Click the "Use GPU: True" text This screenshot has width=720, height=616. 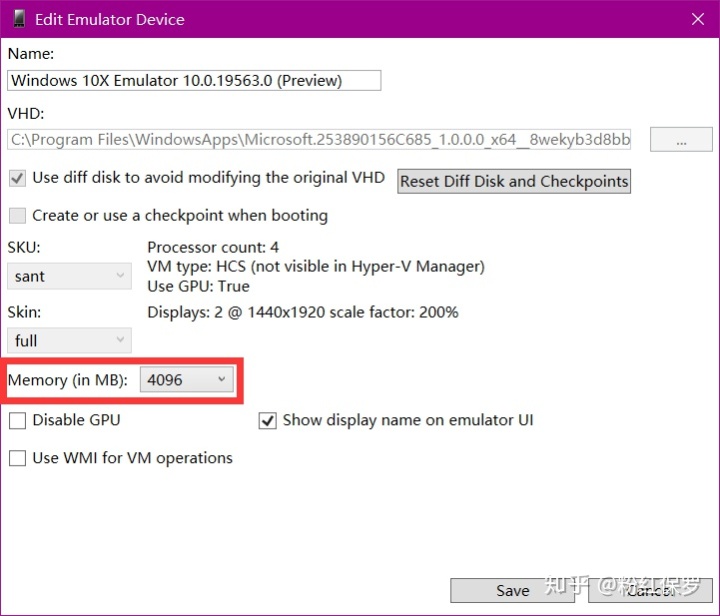pos(198,286)
